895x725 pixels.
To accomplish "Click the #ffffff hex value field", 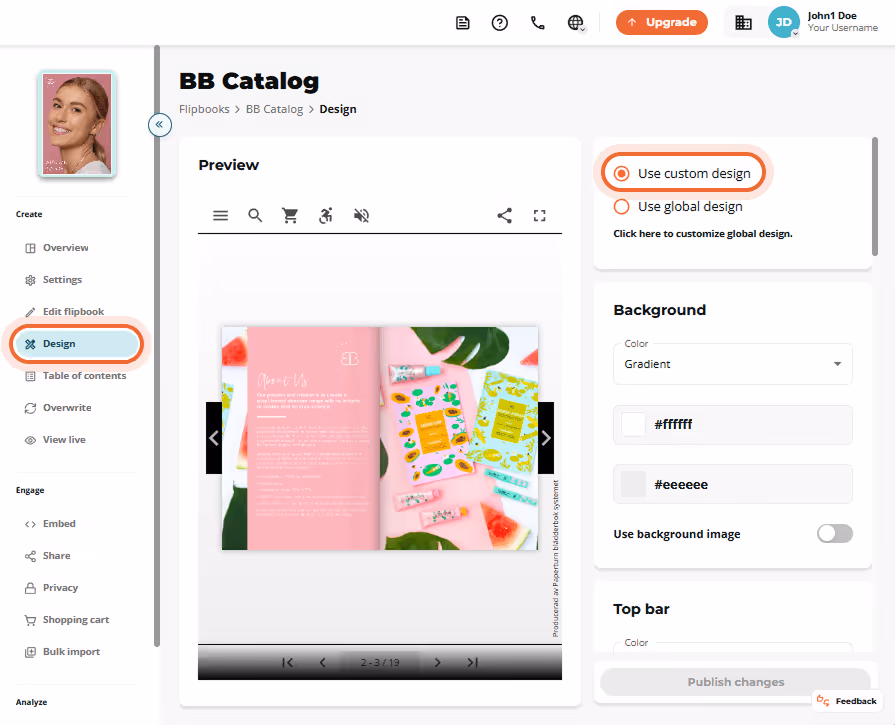I will pyautogui.click(x=733, y=425).
